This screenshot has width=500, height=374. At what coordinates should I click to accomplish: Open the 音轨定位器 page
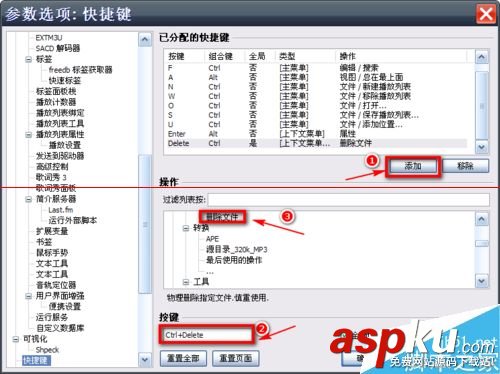pyautogui.click(x=56, y=285)
